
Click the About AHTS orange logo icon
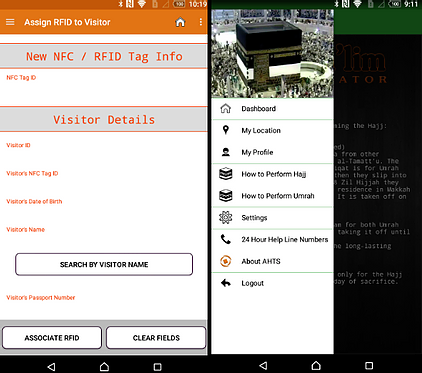tap(226, 261)
